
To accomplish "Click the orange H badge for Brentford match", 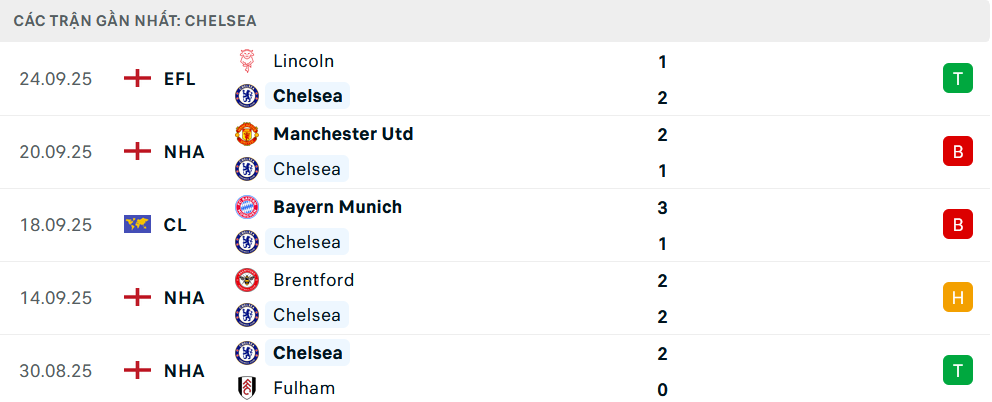I will 957,297.
